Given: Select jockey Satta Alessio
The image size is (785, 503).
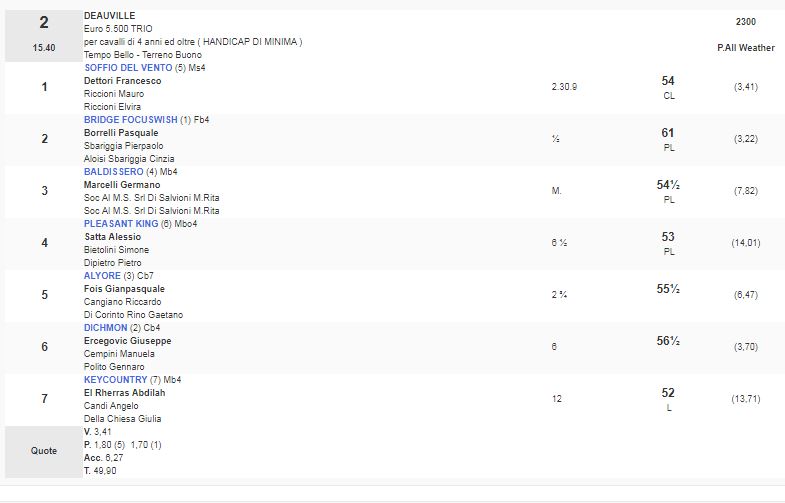Looking at the screenshot, I should pyautogui.click(x=112, y=237).
